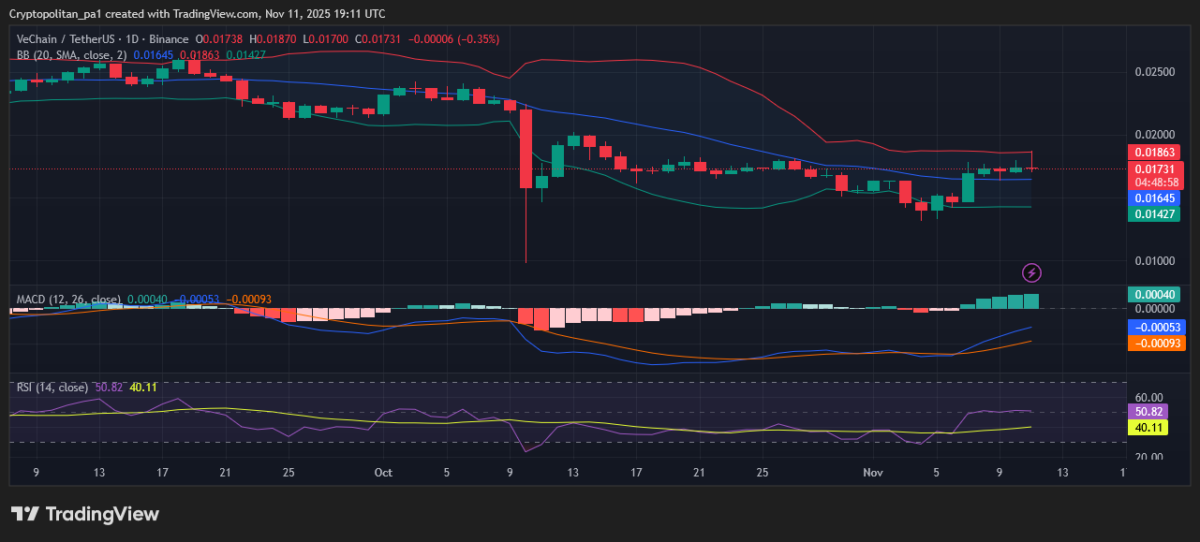Click the purple 50.82 RSI value tag
Image resolution: width=1200 pixels, height=542 pixels.
point(1147,411)
